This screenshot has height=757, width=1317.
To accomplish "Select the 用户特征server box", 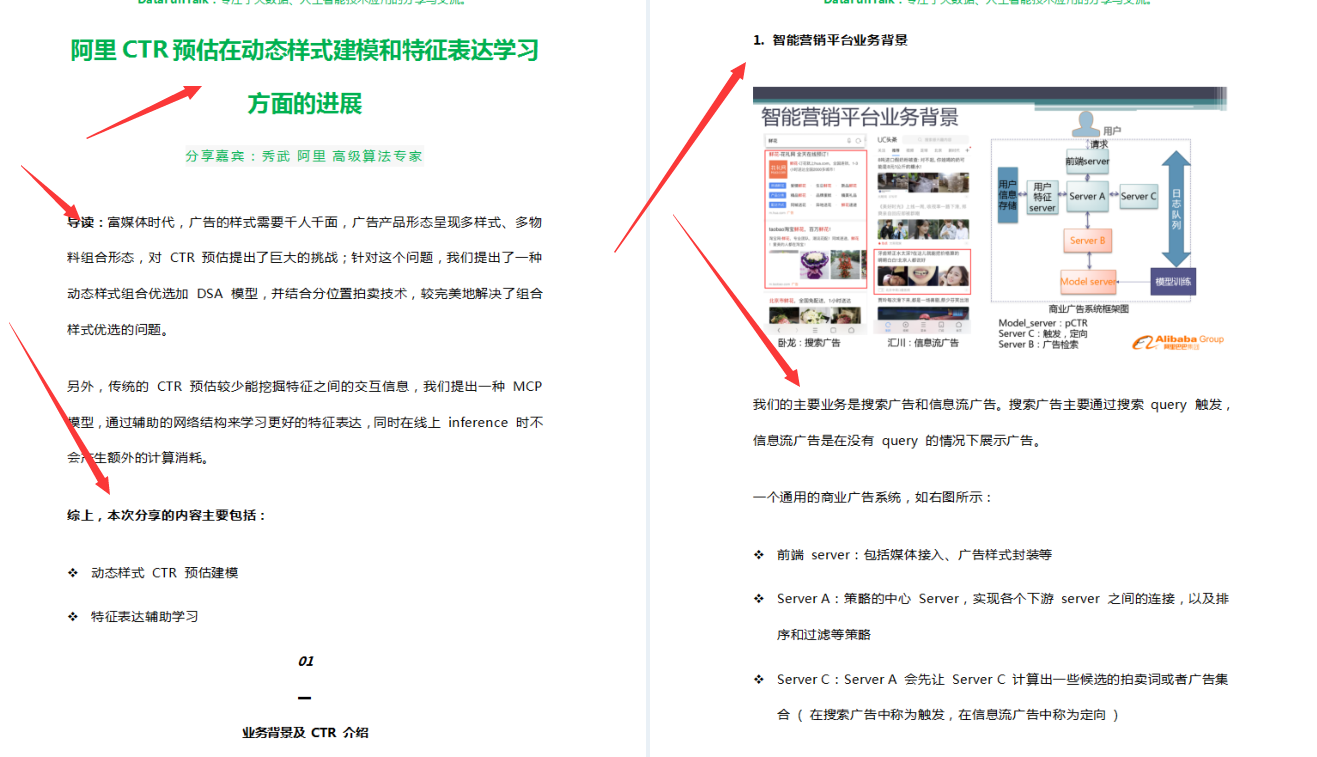I will 1042,197.
